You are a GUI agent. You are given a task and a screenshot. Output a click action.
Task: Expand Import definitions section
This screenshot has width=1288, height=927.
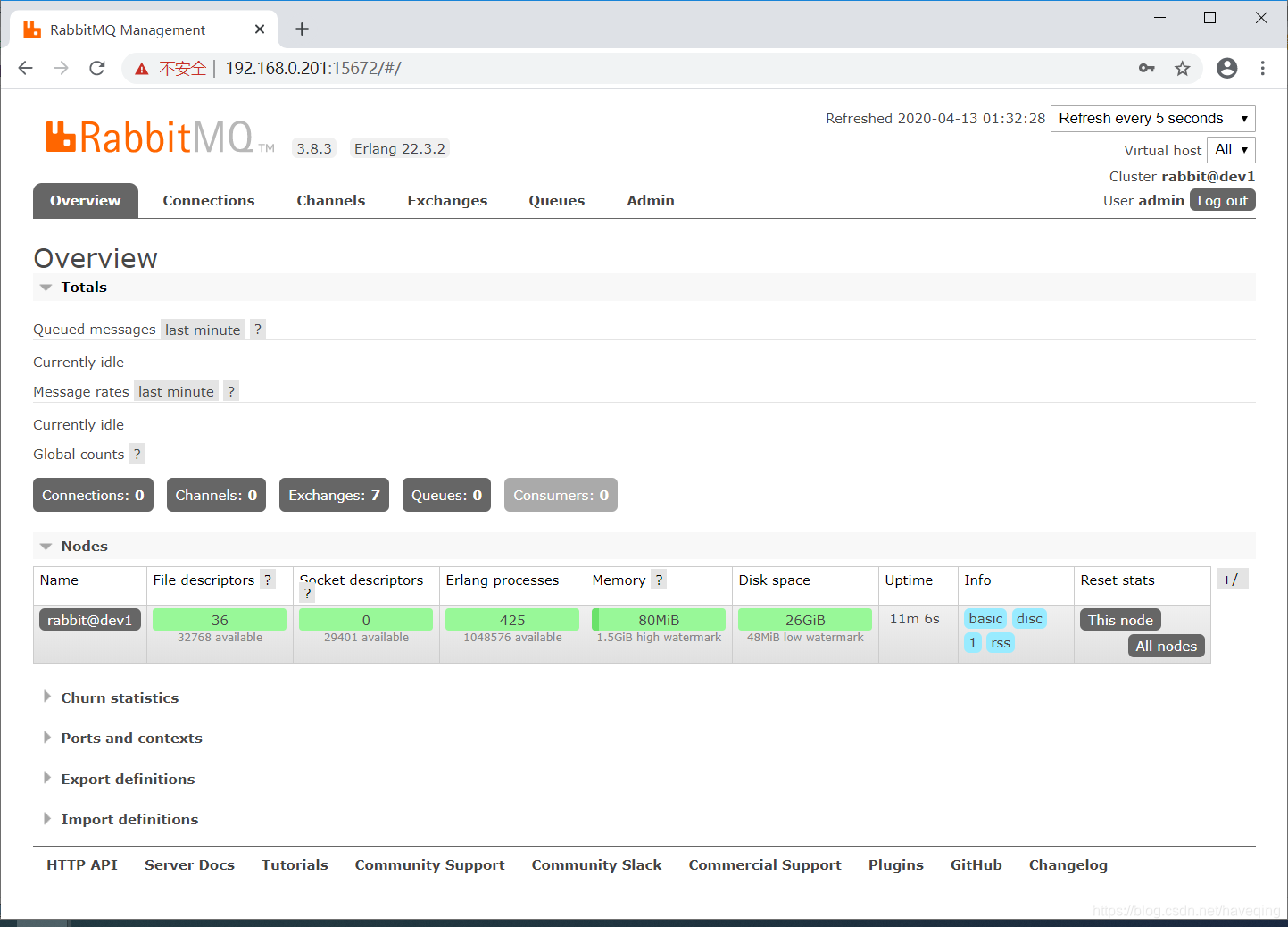(129, 819)
